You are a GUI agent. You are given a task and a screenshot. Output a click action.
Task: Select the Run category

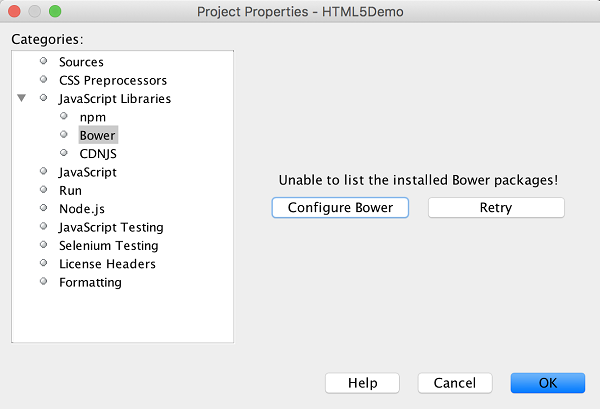point(70,190)
